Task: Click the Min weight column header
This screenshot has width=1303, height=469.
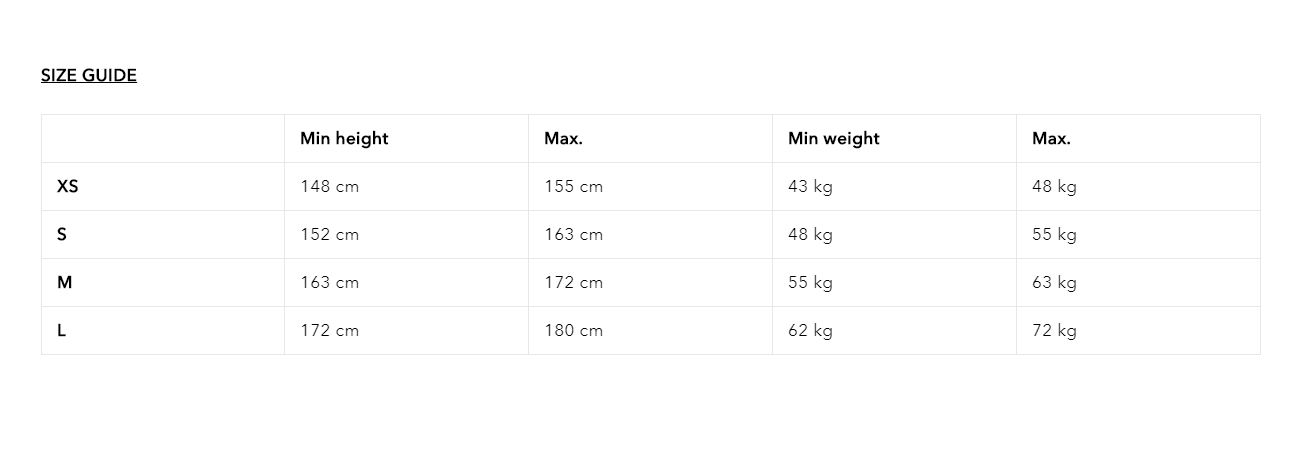Action: tap(833, 139)
